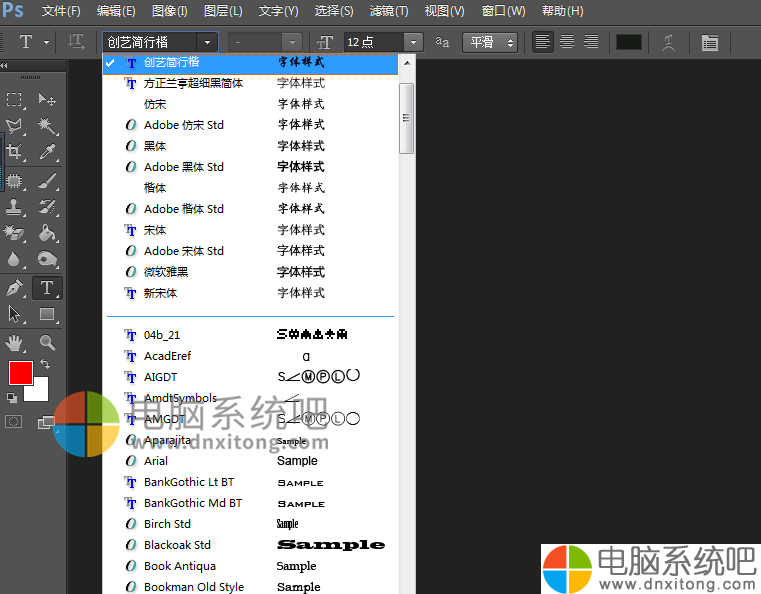Select the Eyedropper tool

[x=47, y=152]
